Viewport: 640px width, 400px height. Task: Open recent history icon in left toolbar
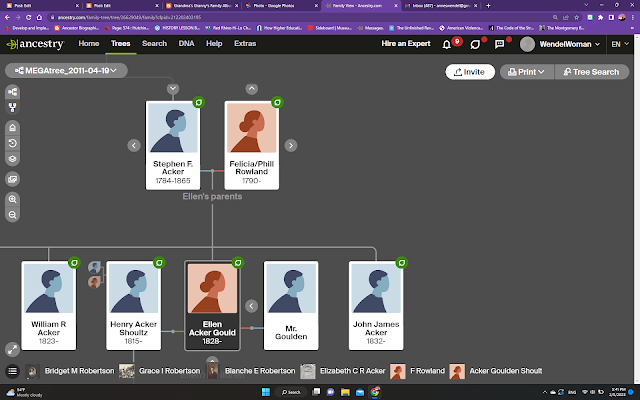tap(13, 143)
